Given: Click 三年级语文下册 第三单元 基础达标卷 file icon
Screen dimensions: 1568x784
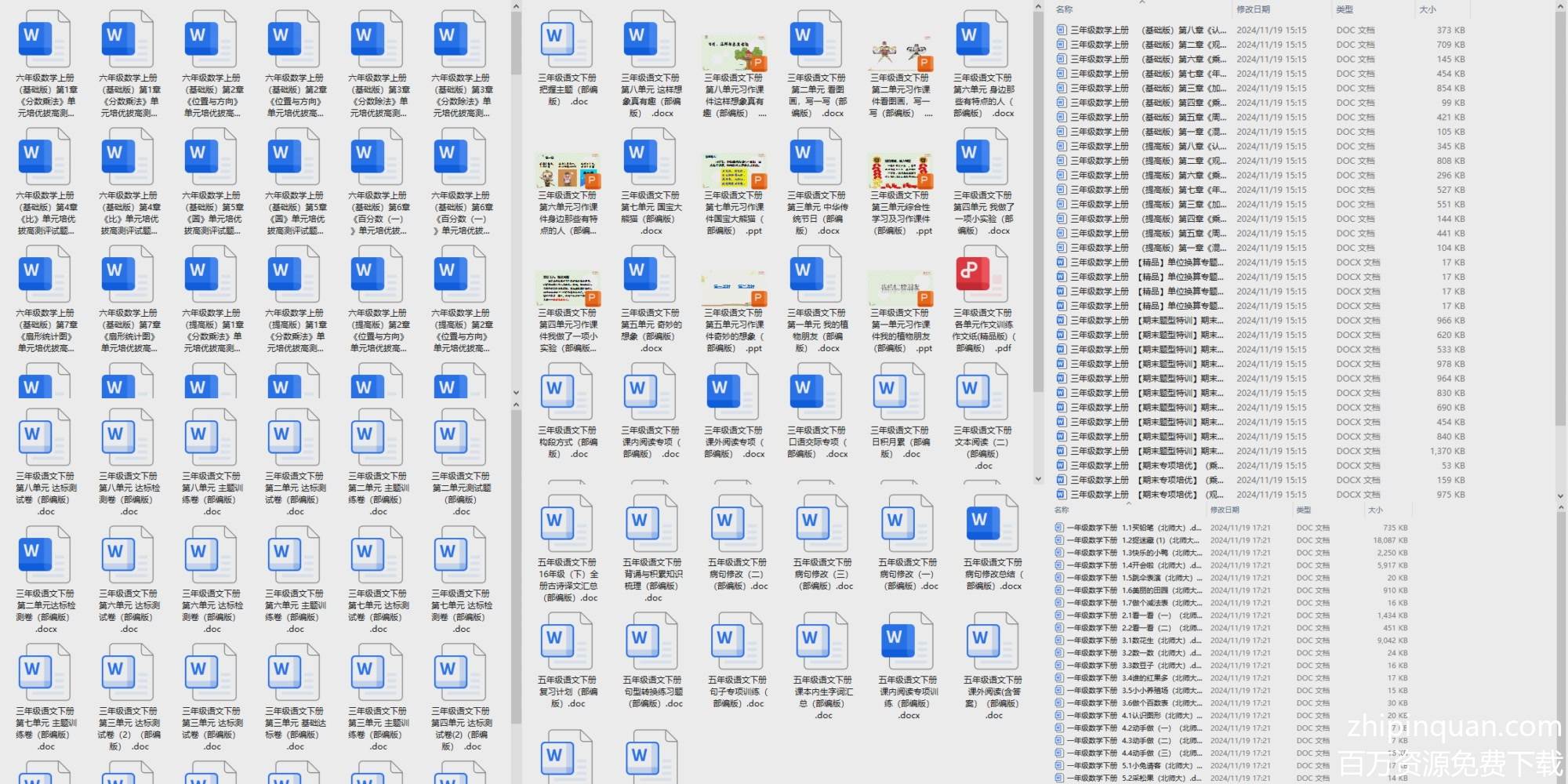Looking at the screenshot, I should point(294,673).
